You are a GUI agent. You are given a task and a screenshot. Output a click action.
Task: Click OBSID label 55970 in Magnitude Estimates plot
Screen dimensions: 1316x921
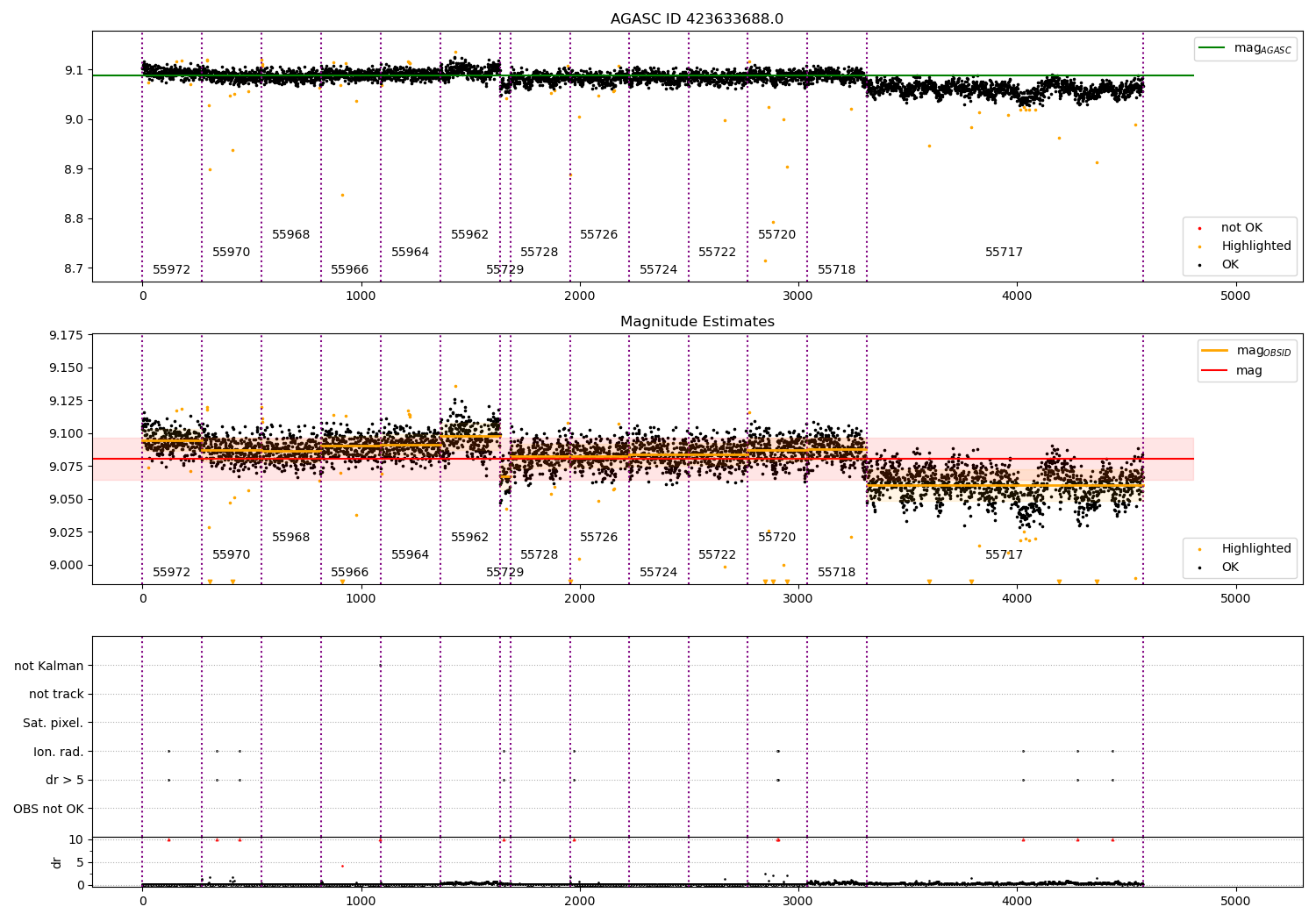click(232, 555)
